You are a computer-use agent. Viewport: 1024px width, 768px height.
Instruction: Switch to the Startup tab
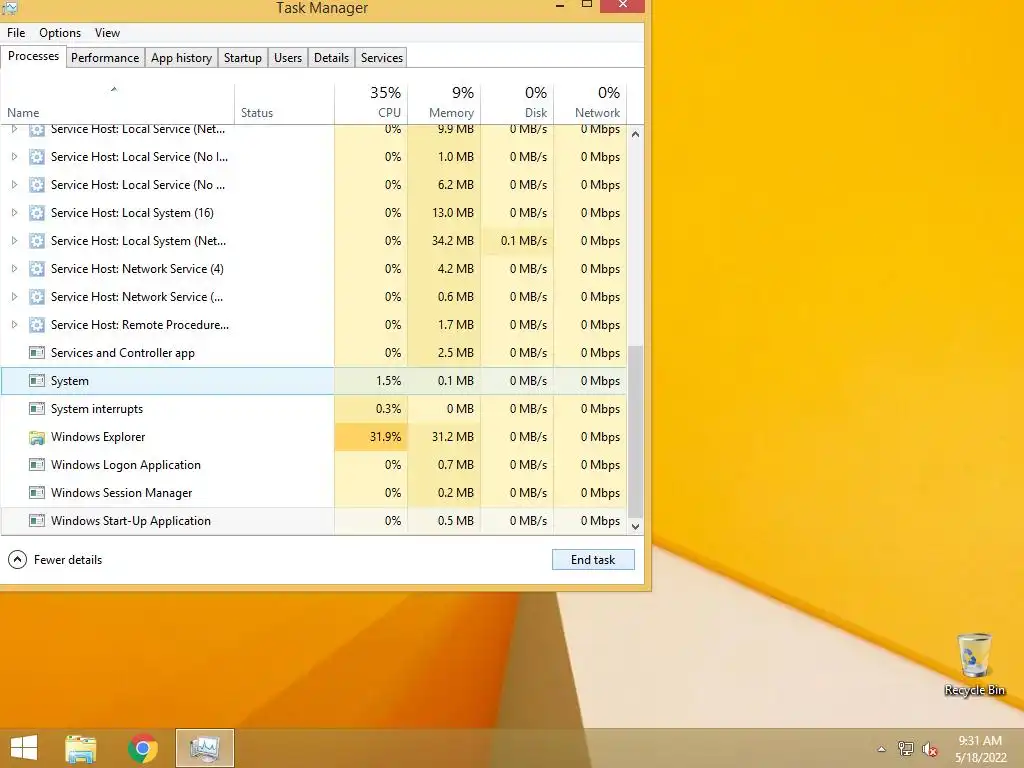[x=243, y=57]
